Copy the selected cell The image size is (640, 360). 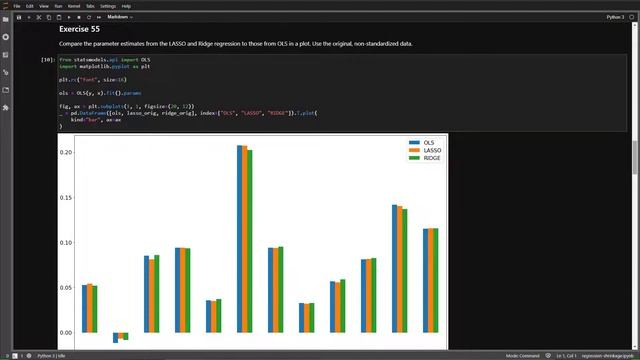point(49,17)
